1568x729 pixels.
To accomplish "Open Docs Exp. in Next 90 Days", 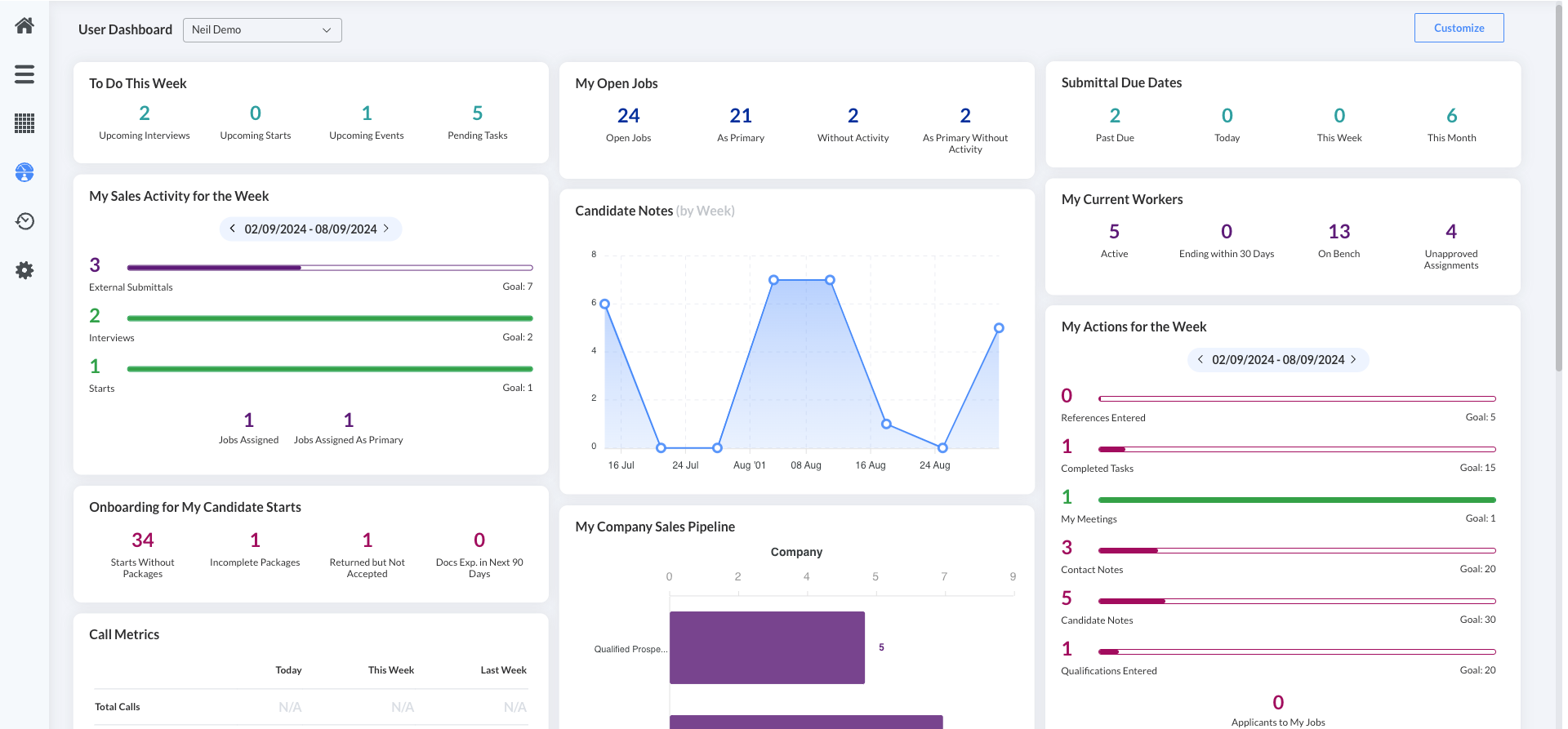I will click(x=479, y=540).
